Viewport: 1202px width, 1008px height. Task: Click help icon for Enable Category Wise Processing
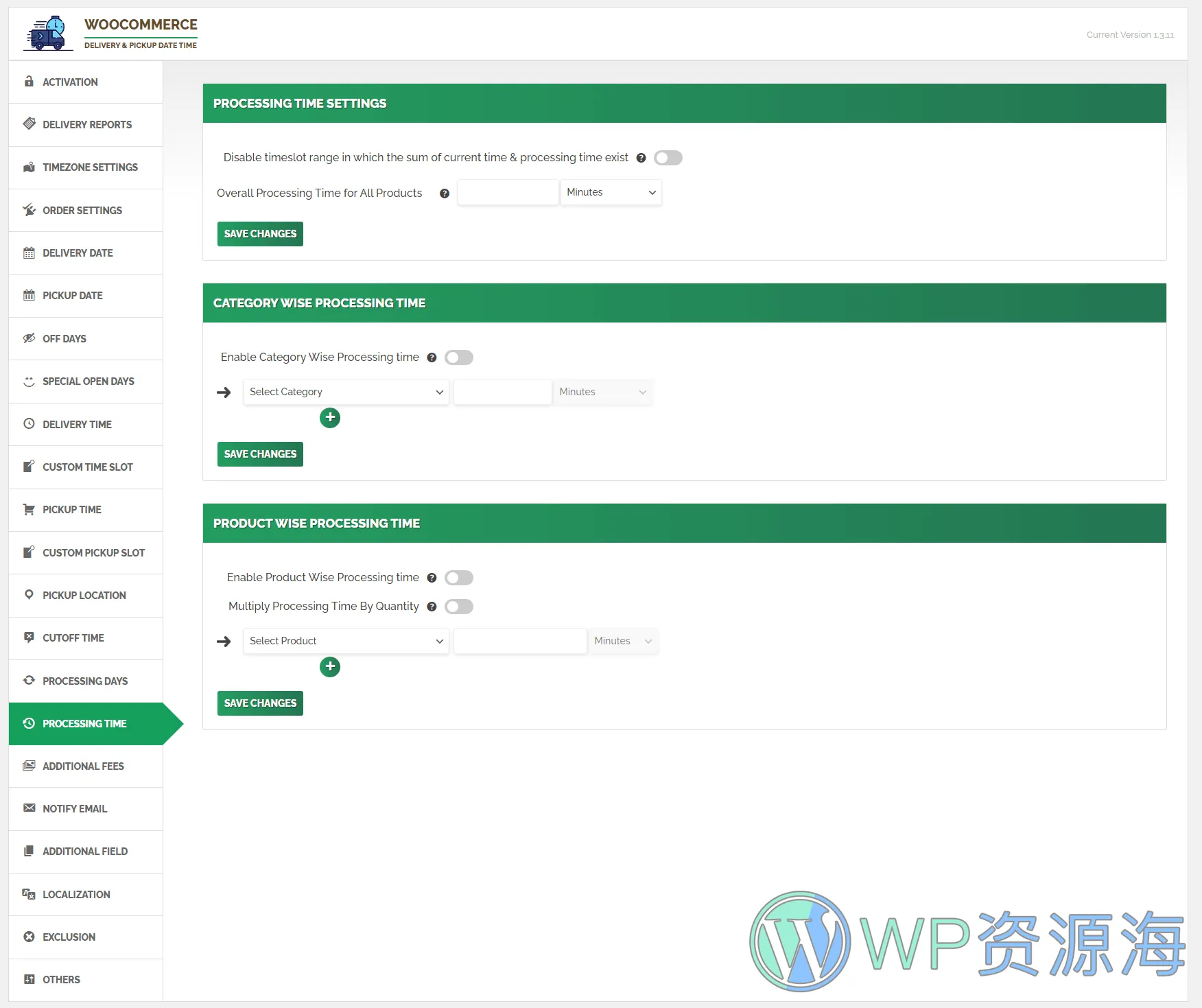tap(432, 358)
